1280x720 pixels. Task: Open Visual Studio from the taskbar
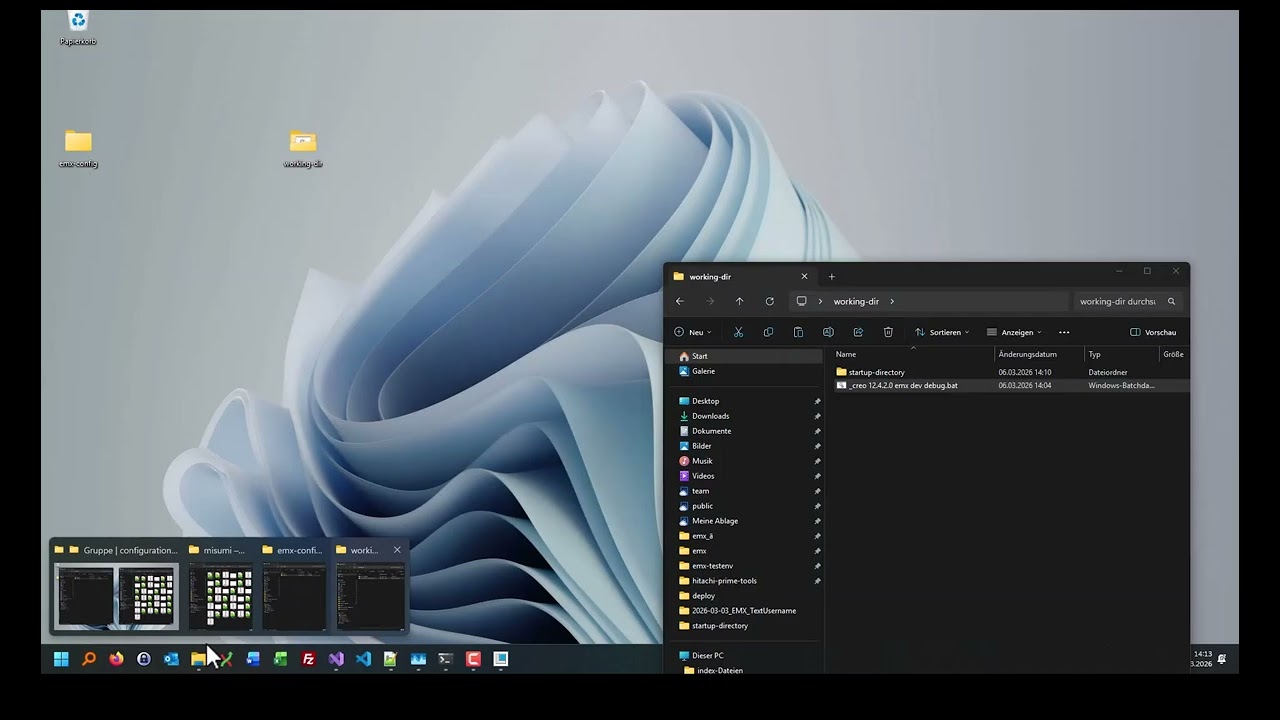pyautogui.click(x=336, y=659)
